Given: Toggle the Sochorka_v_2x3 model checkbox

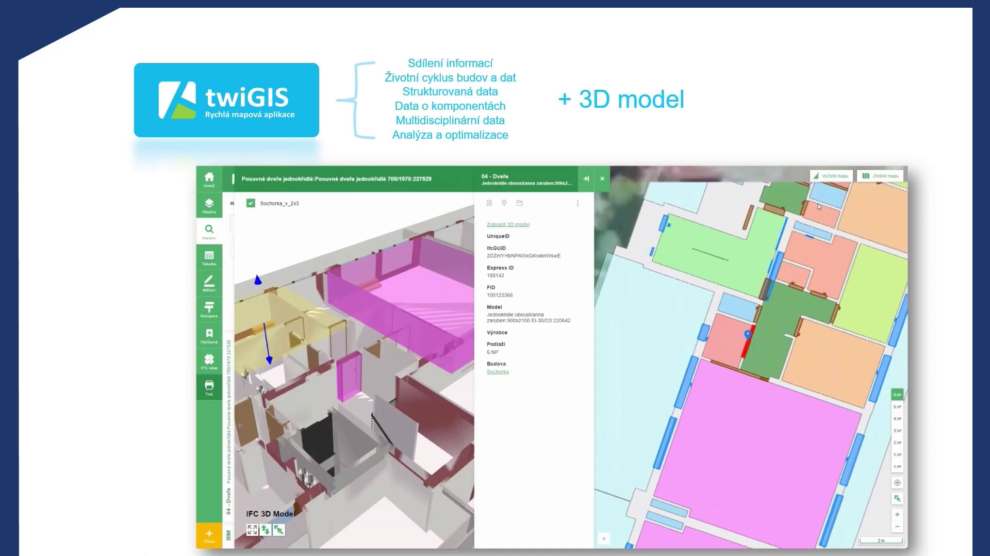Looking at the screenshot, I should [x=251, y=203].
